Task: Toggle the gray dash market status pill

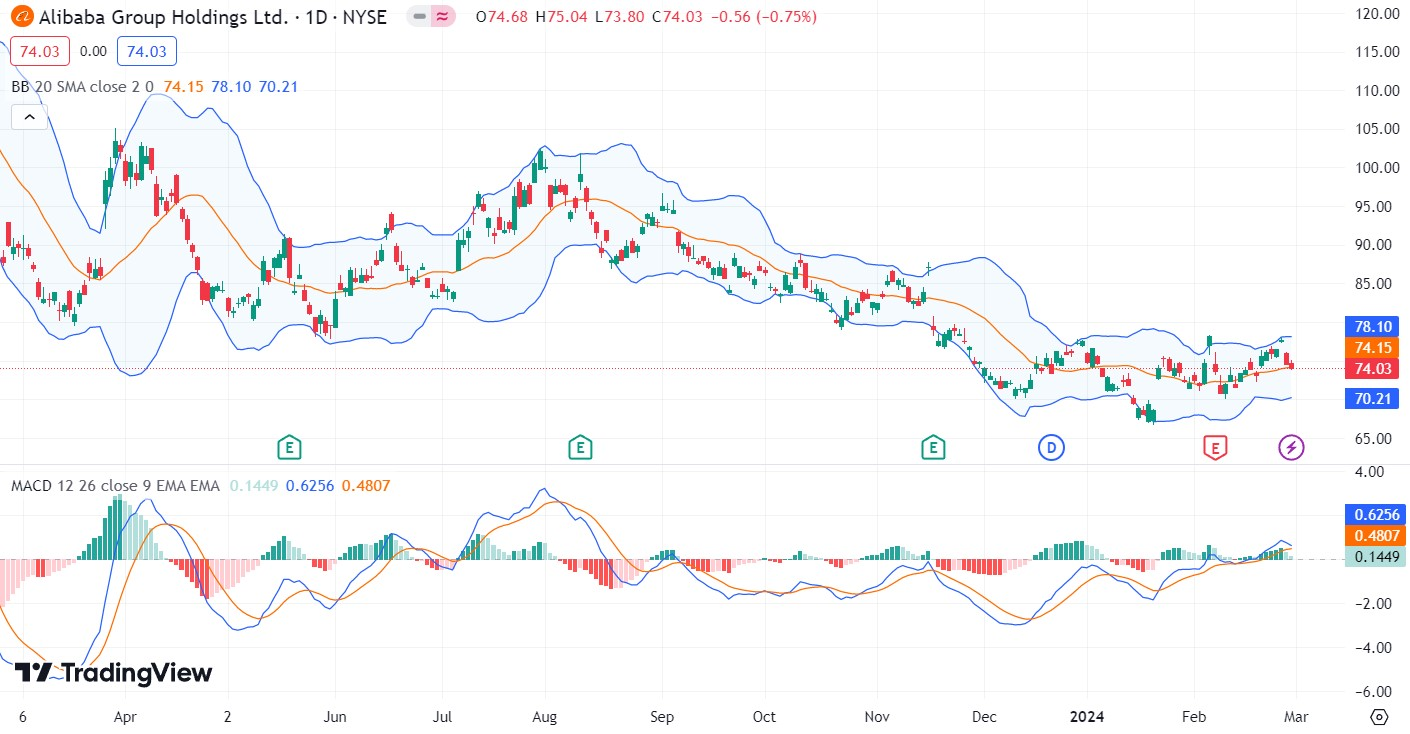Action: 419,17
